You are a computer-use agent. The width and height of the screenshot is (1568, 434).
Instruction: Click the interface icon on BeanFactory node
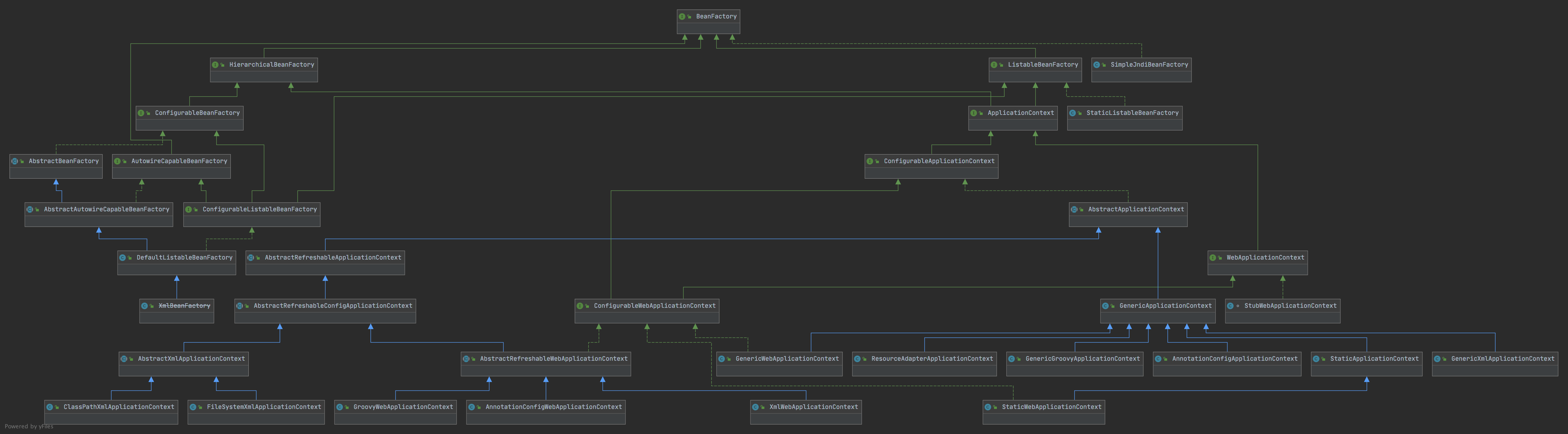[x=682, y=17]
